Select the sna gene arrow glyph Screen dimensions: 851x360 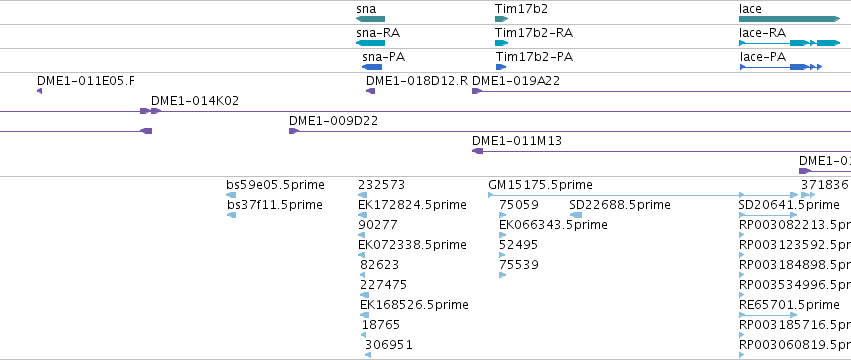[370, 19]
